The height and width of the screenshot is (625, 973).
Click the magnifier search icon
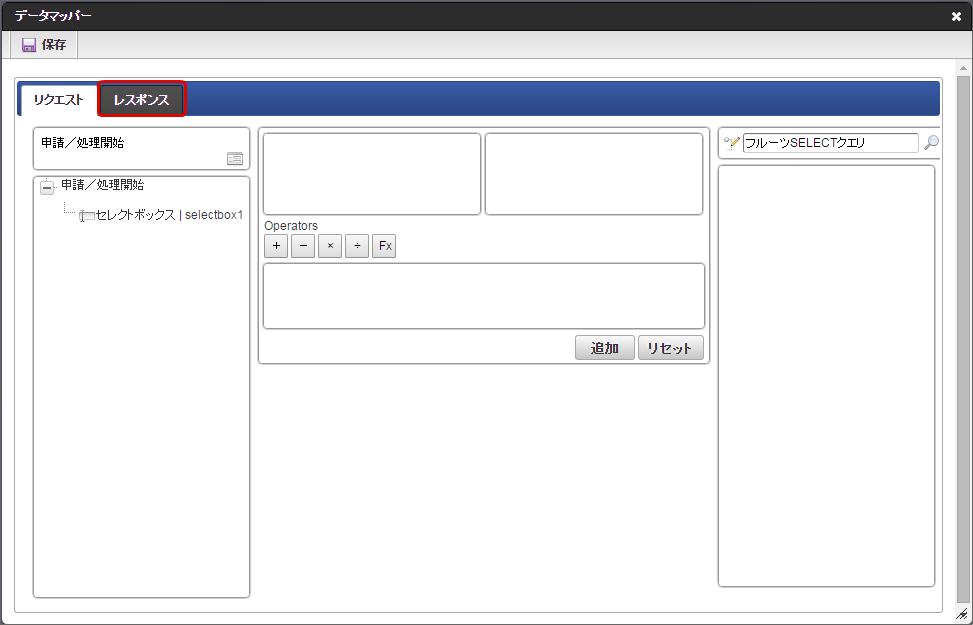pos(931,143)
